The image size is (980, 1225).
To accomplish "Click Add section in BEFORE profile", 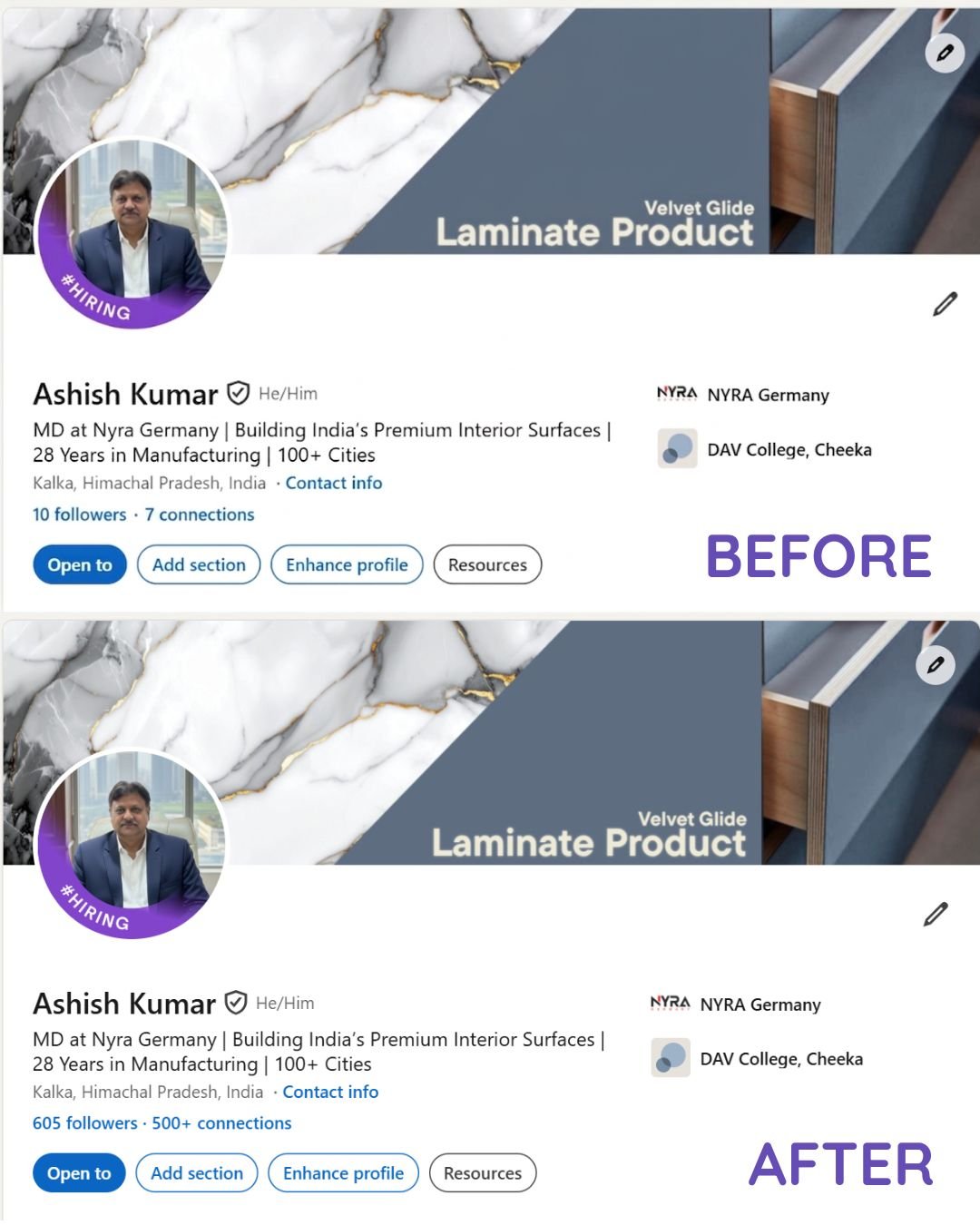I will [199, 564].
